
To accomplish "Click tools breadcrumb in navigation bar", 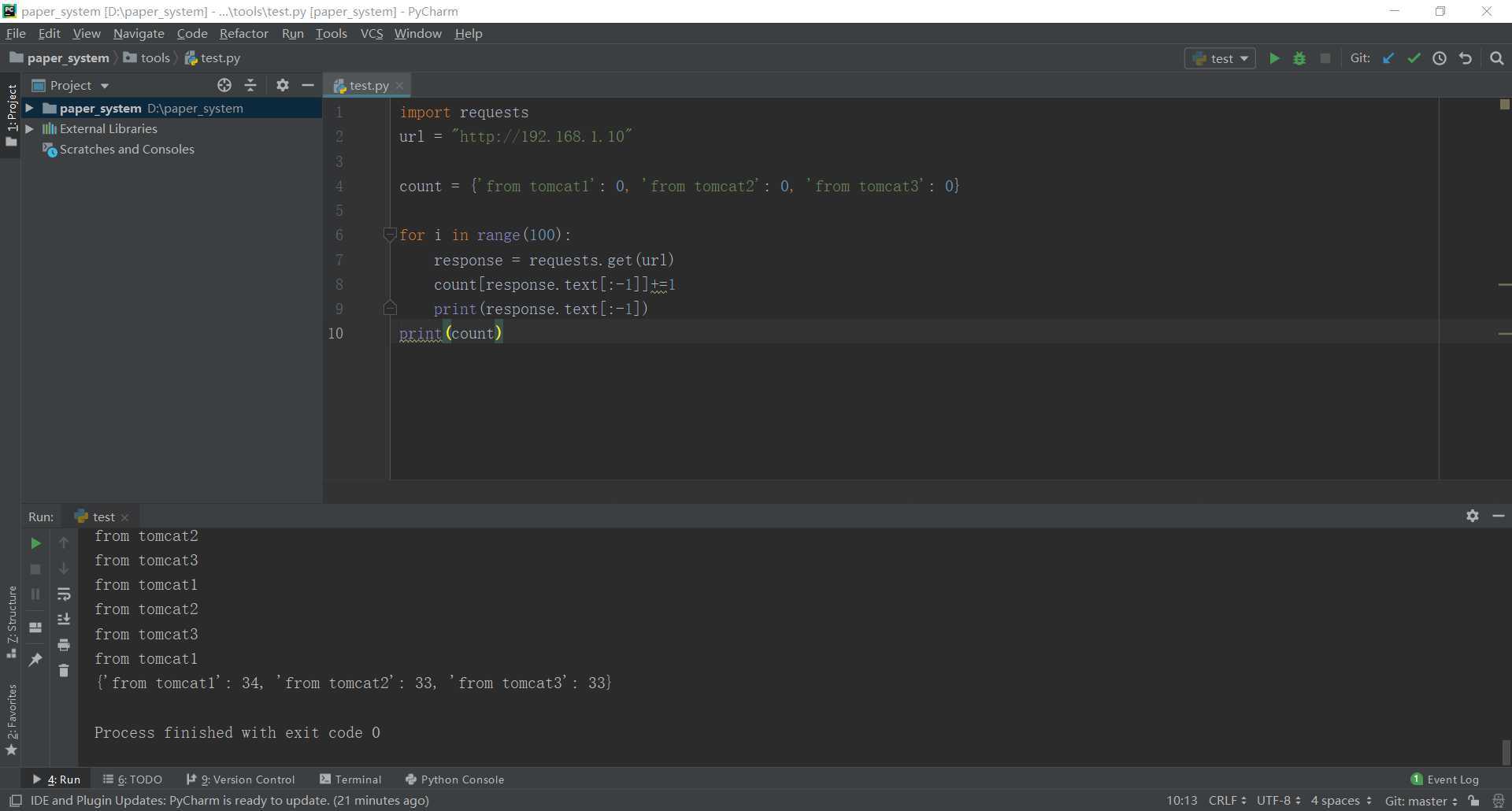I will click(x=147, y=57).
